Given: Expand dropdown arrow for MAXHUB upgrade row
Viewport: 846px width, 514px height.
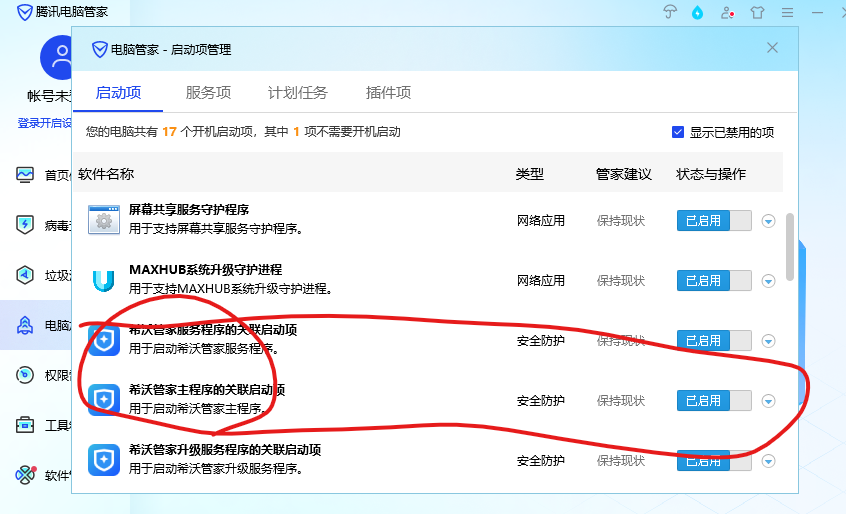Looking at the screenshot, I should tap(768, 281).
